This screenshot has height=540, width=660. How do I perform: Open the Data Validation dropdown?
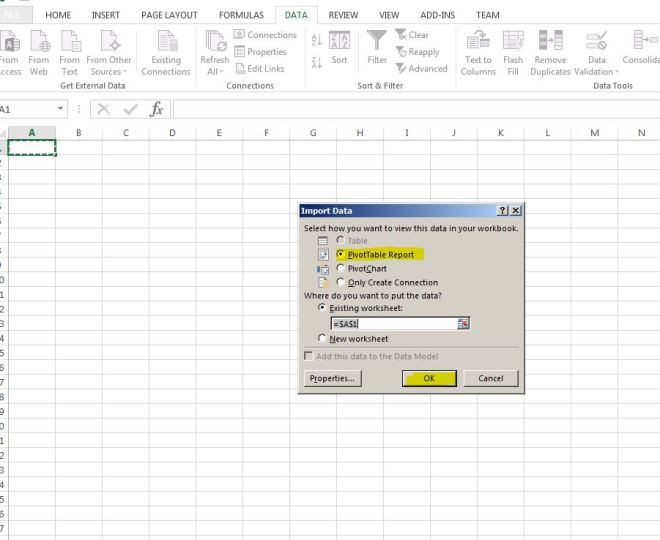[597, 71]
